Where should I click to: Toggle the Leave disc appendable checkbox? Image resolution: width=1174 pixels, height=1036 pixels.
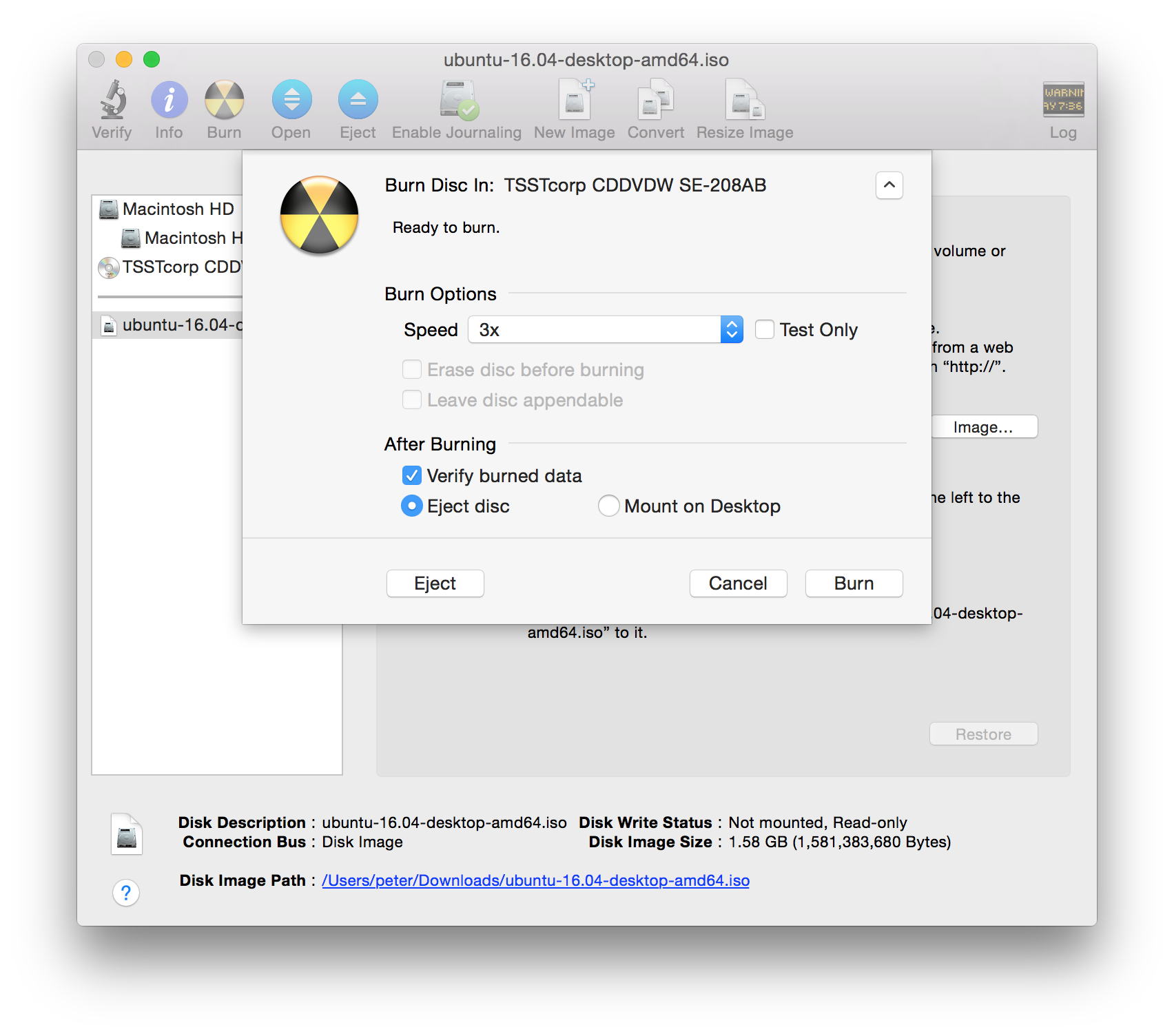click(412, 400)
